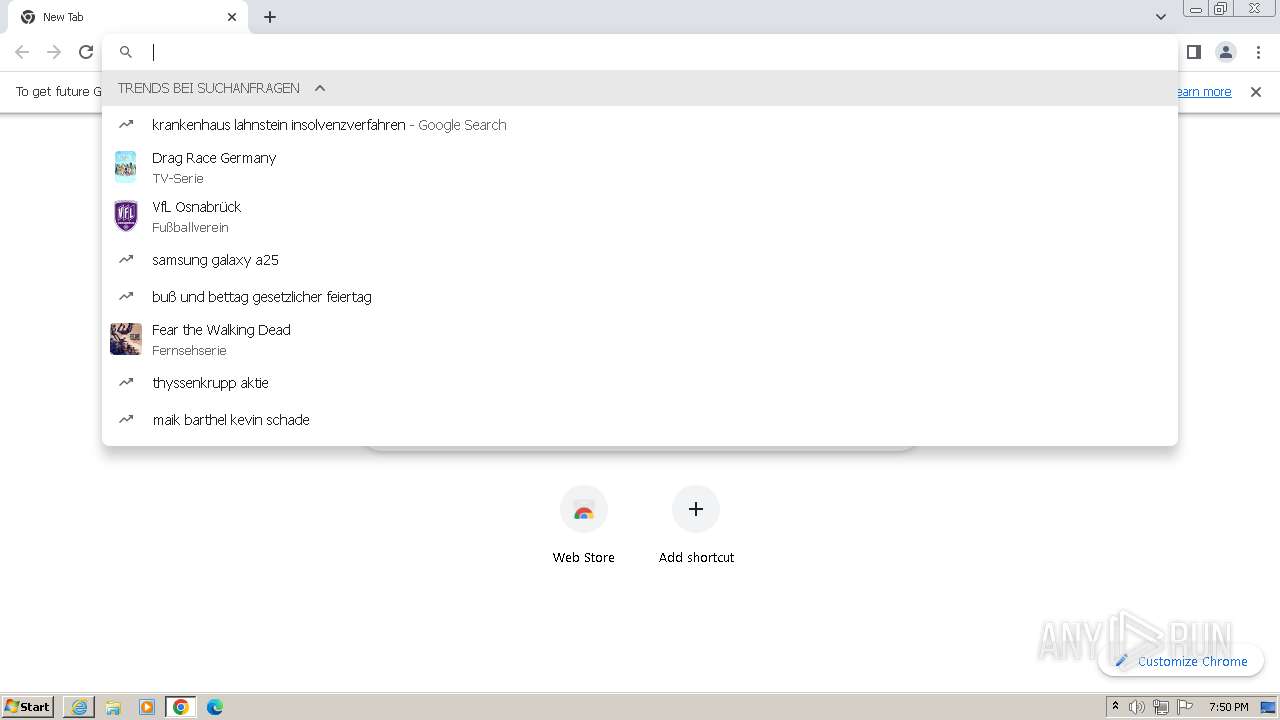Open File Explorer from the taskbar
The image size is (1280, 720).
click(113, 707)
